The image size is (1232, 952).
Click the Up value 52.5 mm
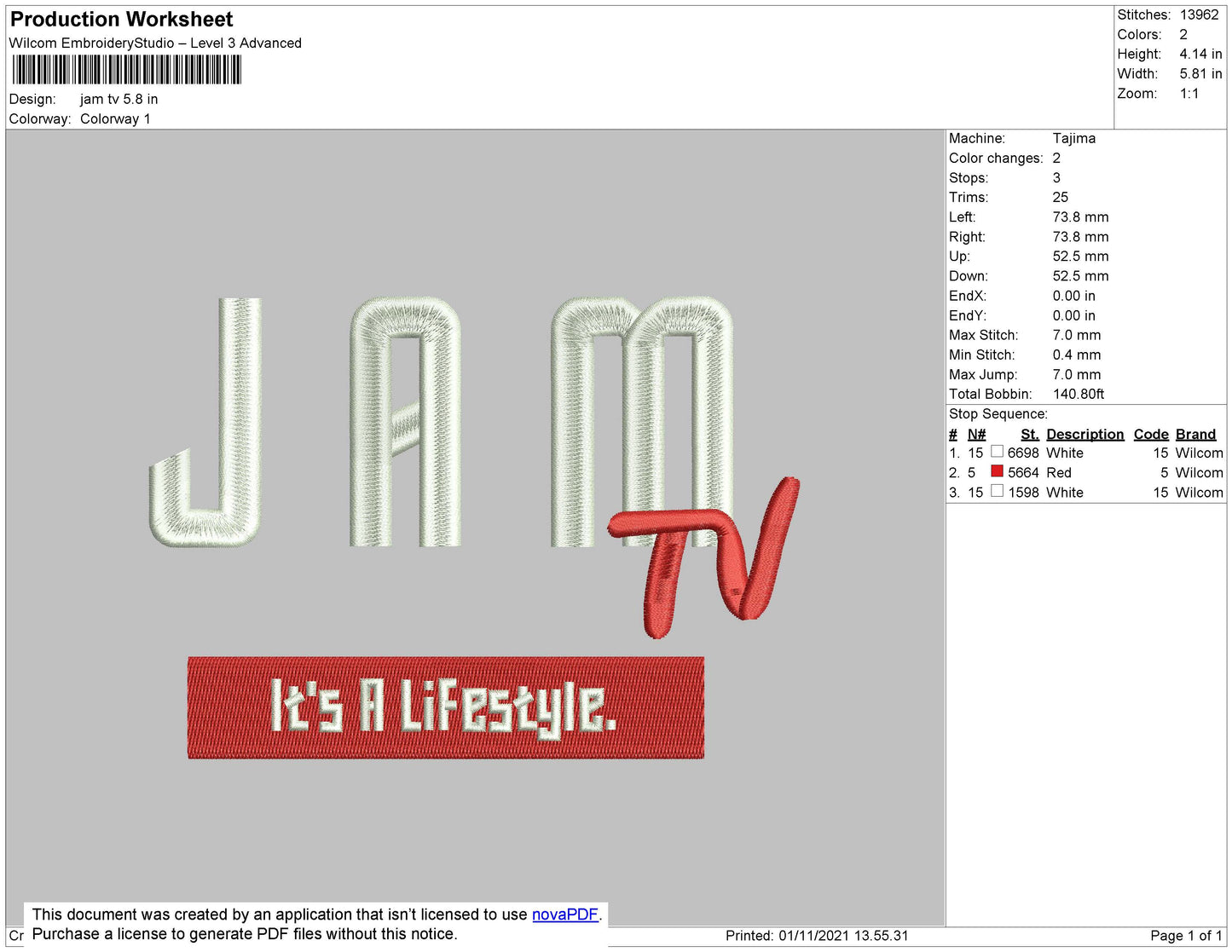click(1080, 256)
